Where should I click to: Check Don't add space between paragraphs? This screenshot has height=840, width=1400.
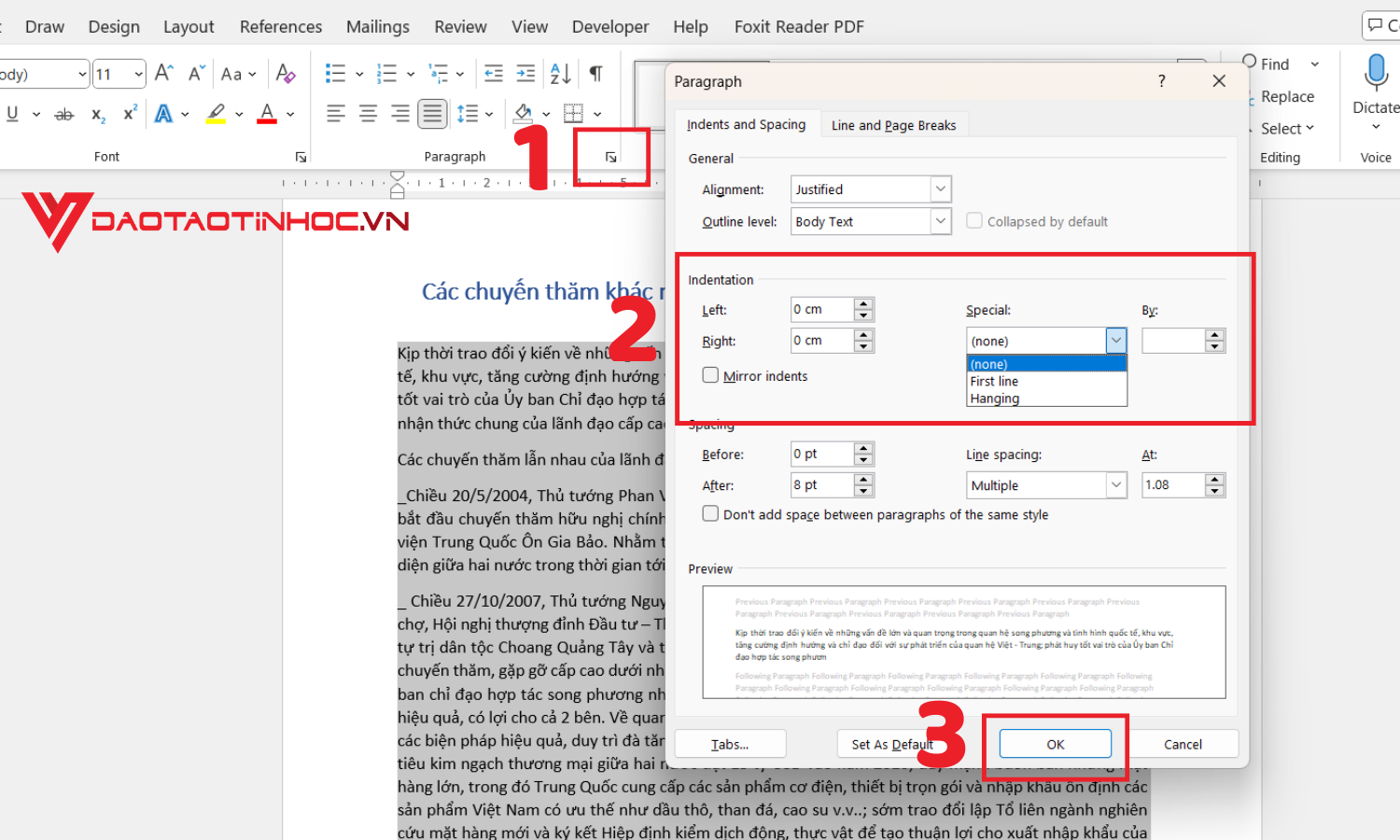pyautogui.click(x=711, y=514)
